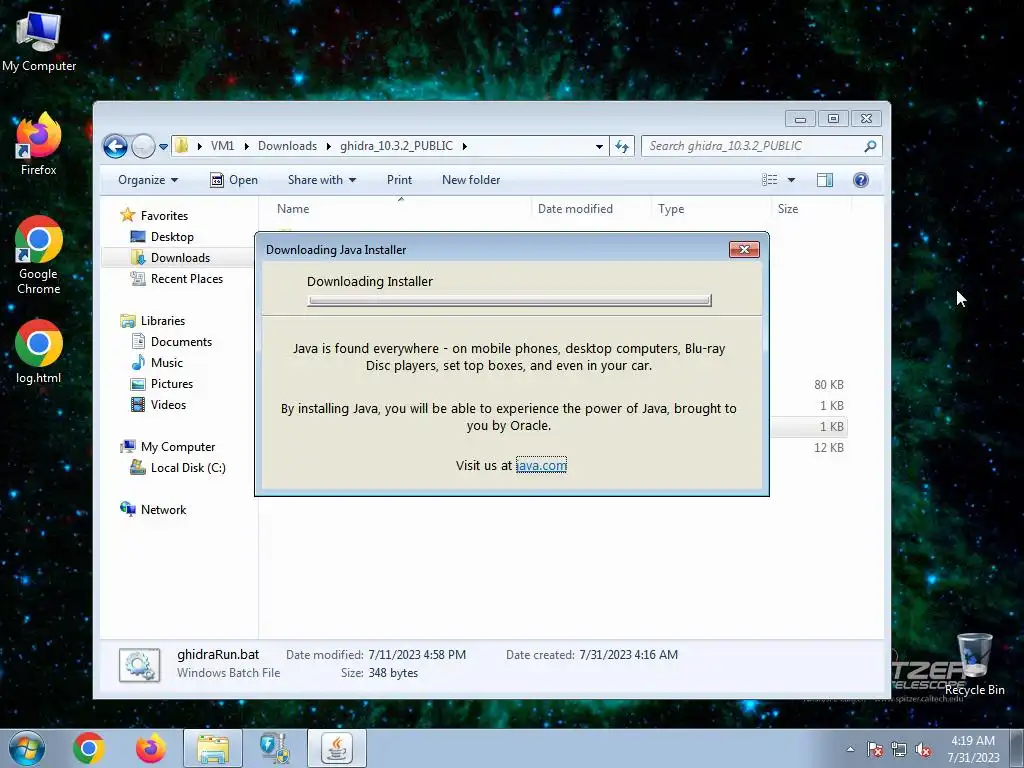Open the view options dropdown arrow
Viewport: 1024px width, 768px height.
click(x=791, y=180)
